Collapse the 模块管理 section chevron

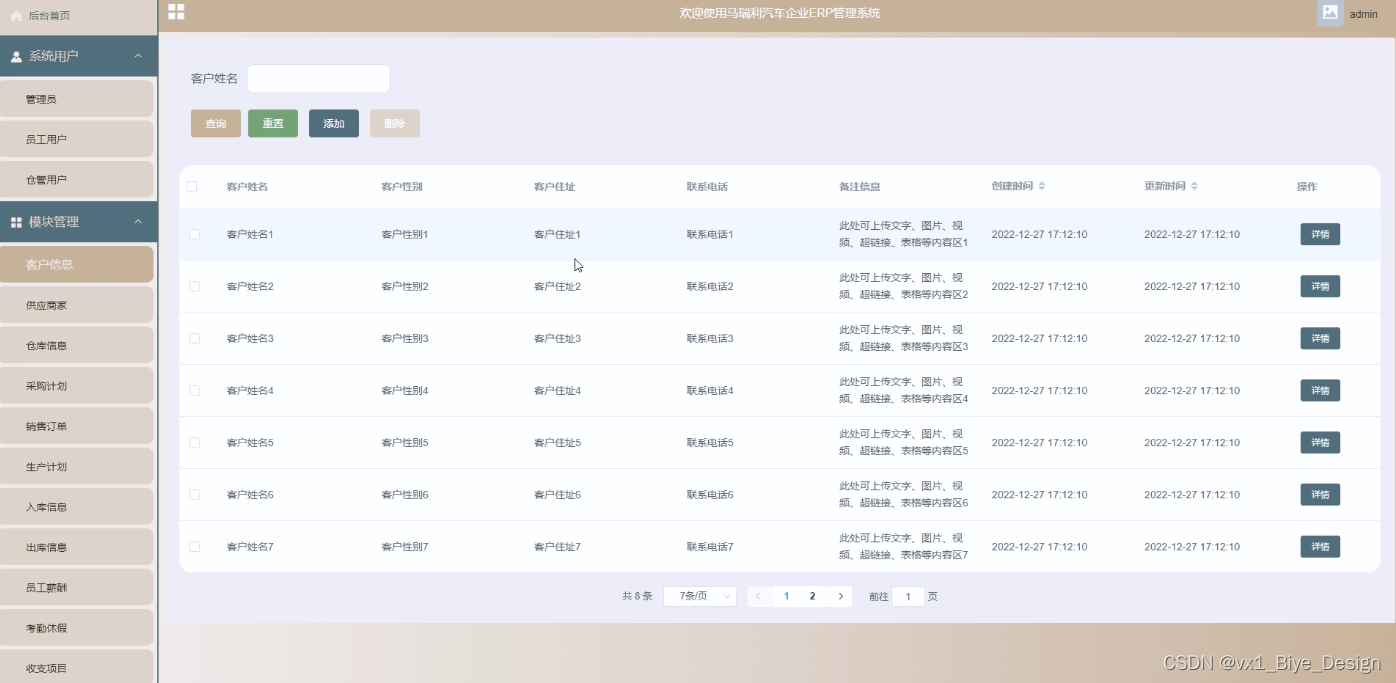[x=138, y=221]
